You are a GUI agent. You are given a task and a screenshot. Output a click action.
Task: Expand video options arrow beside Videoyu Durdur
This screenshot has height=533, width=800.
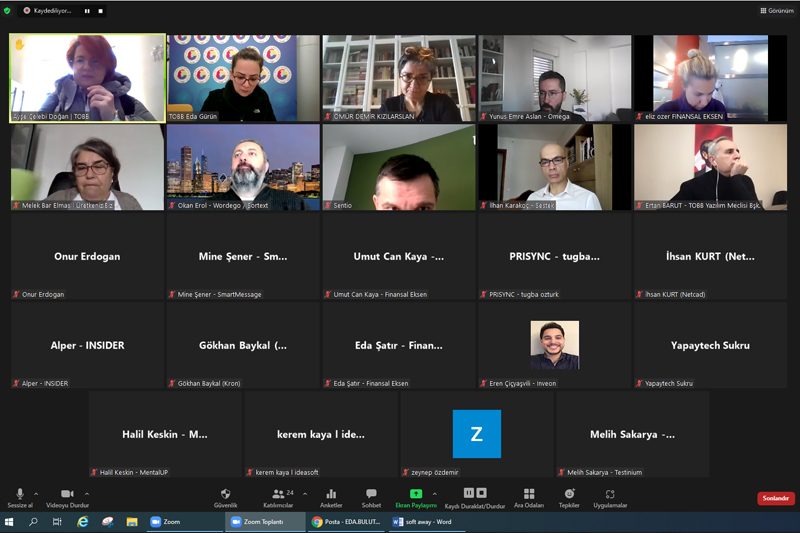87,493
